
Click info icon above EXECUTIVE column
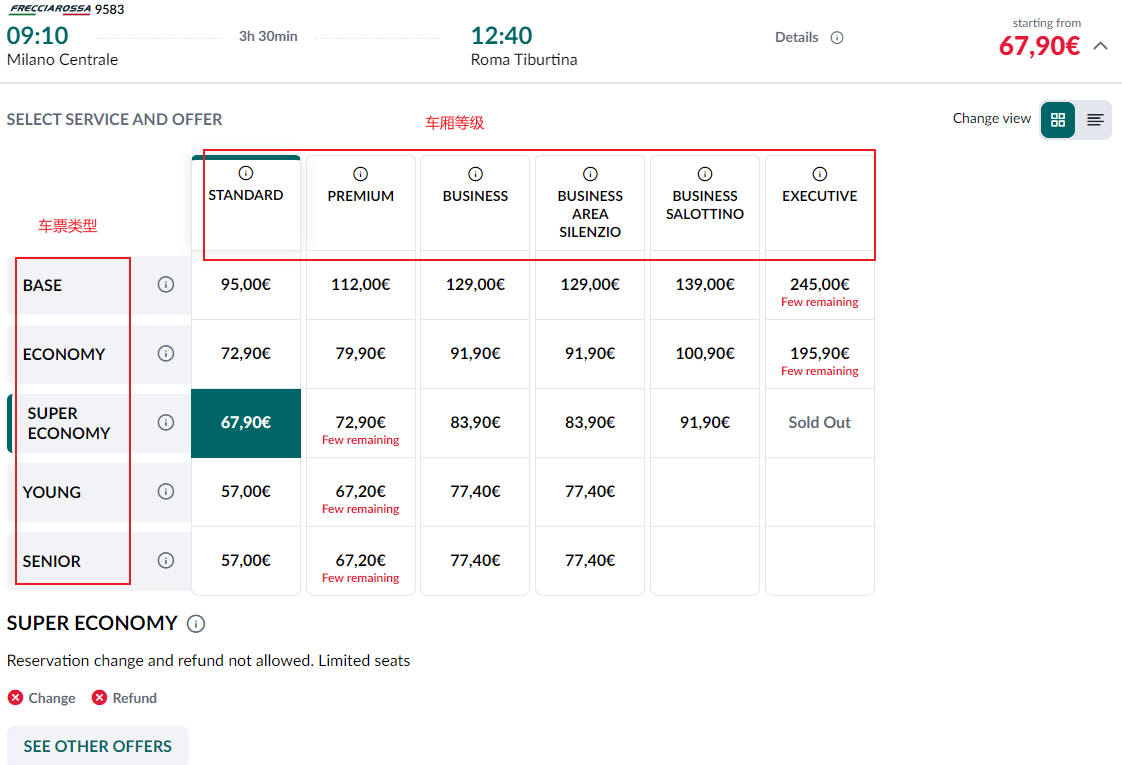[820, 174]
